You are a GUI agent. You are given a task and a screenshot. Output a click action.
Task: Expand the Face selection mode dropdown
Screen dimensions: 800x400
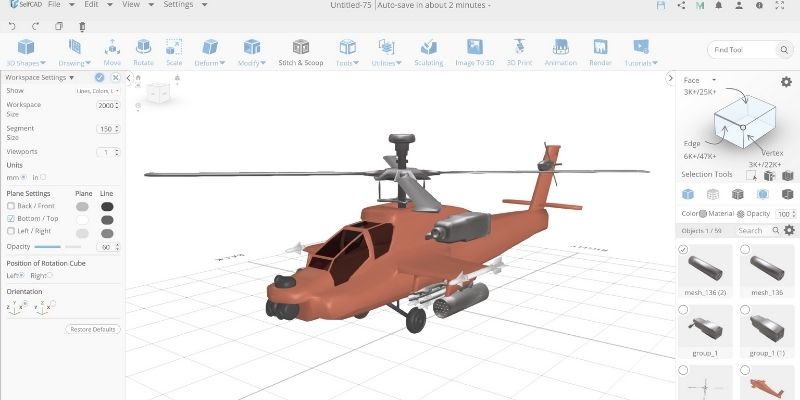point(699,80)
